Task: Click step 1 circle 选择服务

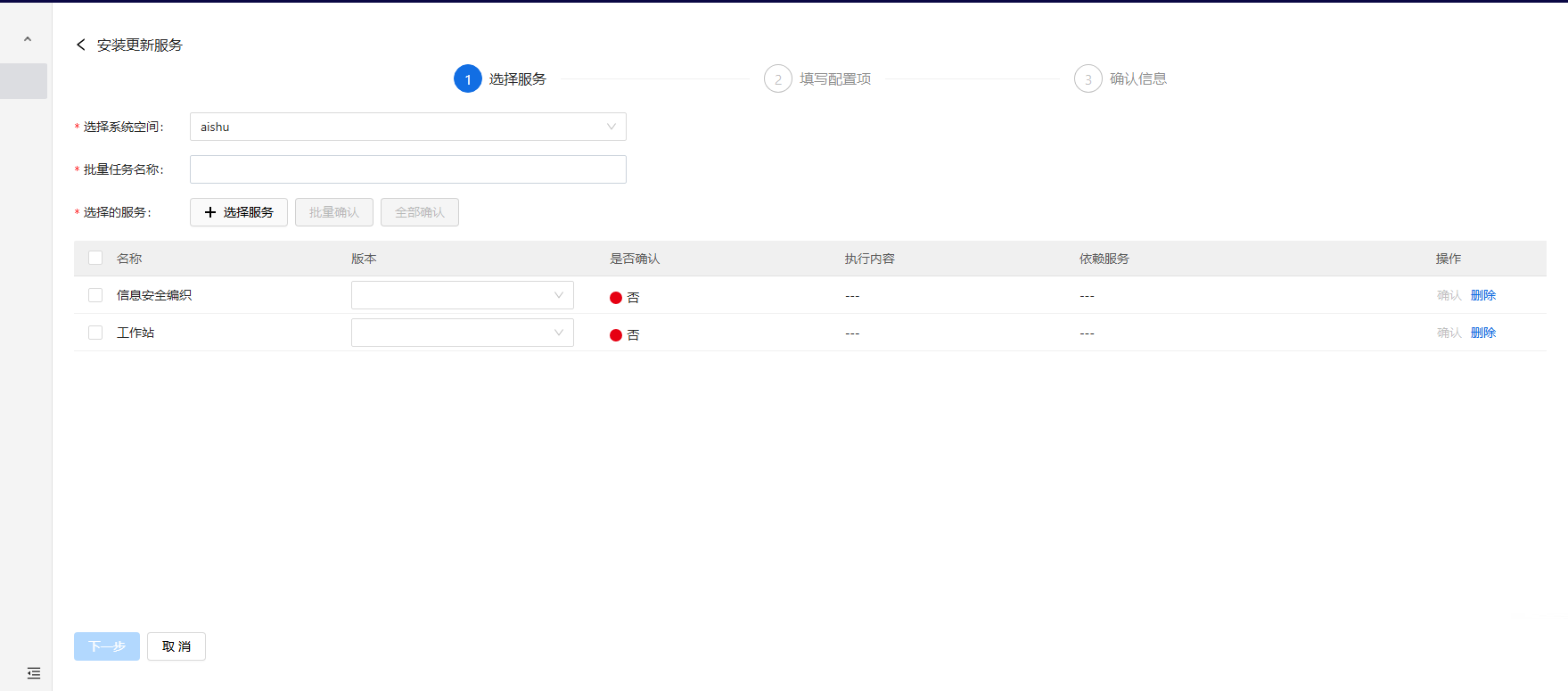Action: tap(468, 79)
